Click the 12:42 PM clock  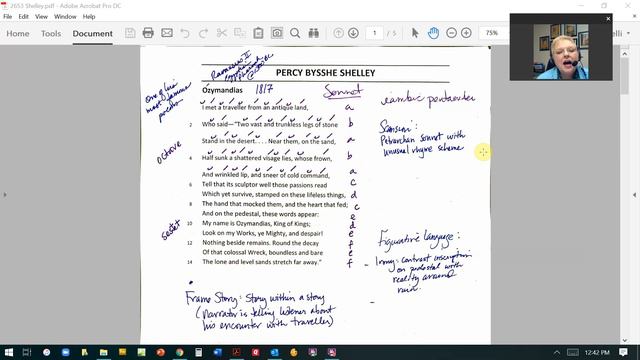pos(597,352)
